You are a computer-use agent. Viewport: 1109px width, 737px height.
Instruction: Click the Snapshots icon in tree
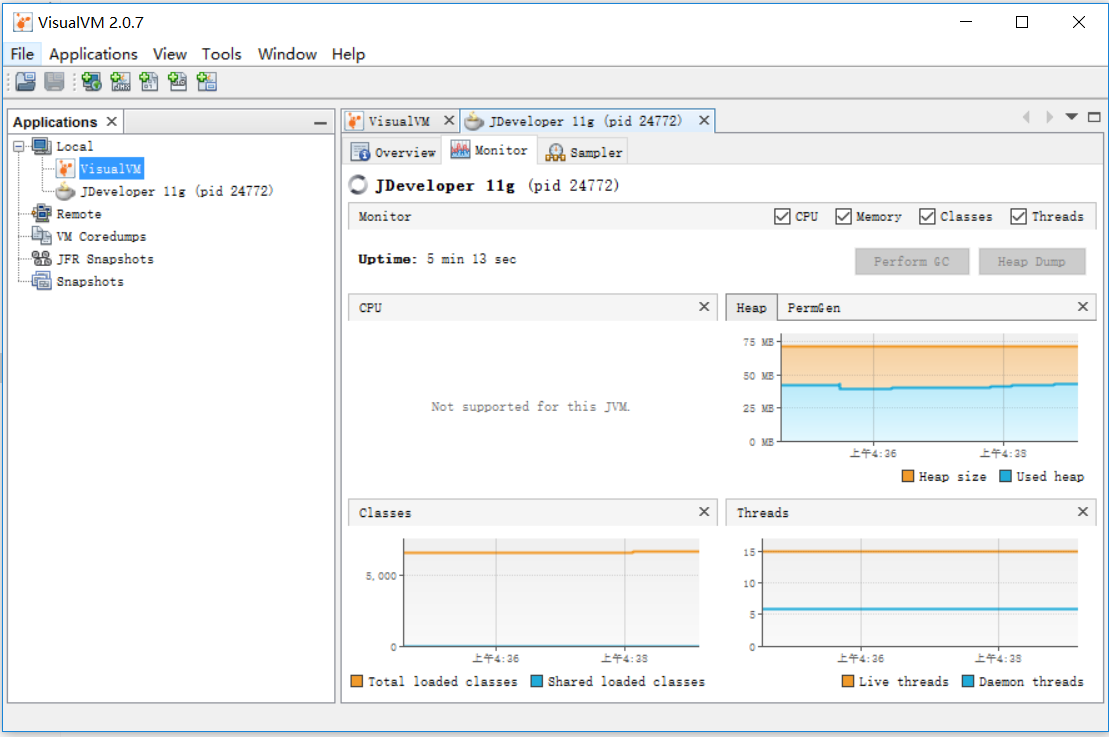click(42, 282)
